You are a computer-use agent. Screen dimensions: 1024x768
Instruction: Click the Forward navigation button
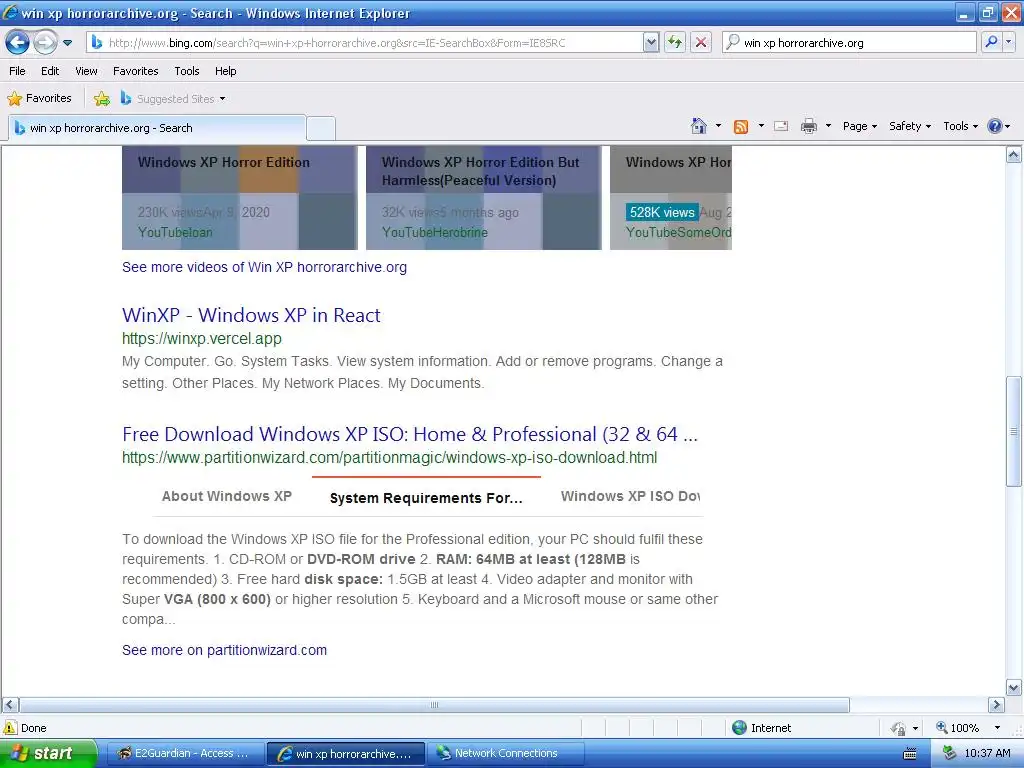click(x=46, y=43)
